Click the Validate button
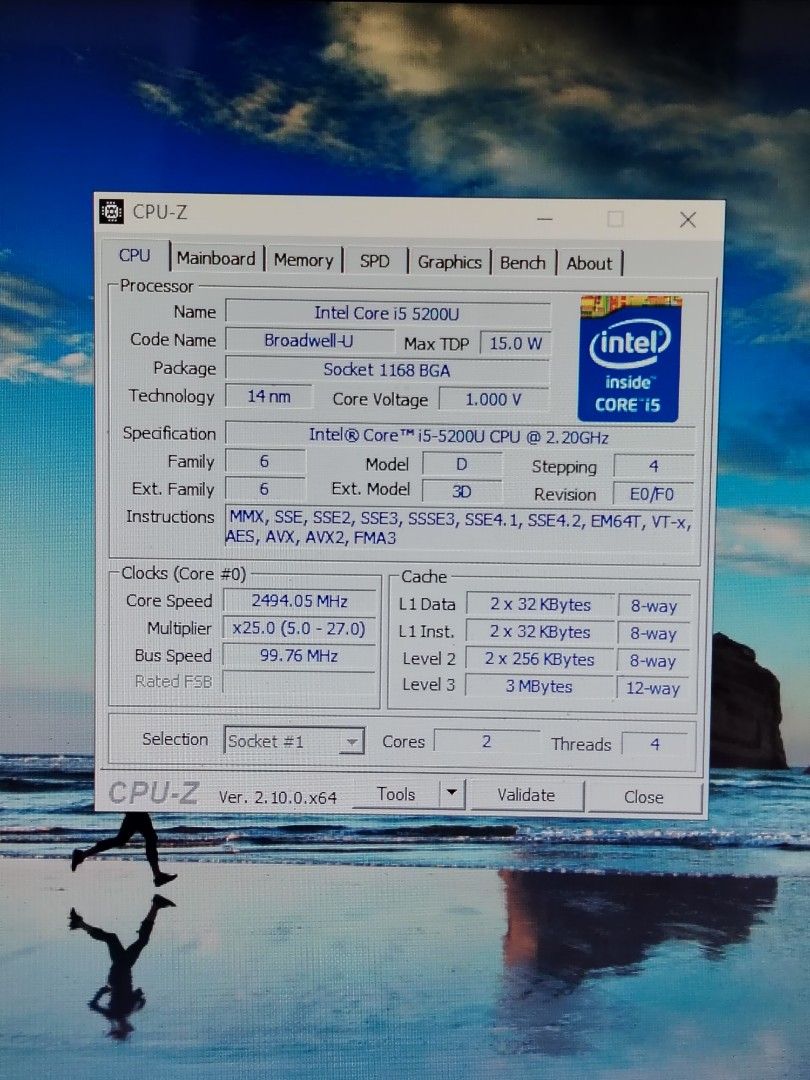 [x=528, y=795]
